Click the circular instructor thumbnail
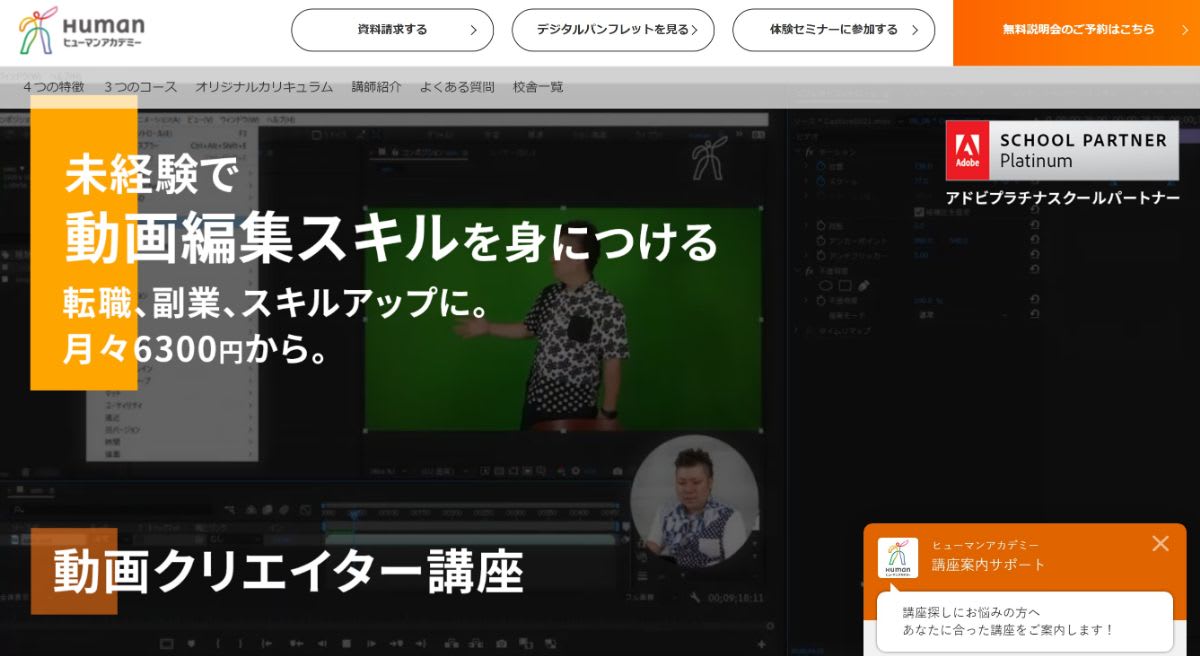This screenshot has width=1200, height=656. click(693, 499)
